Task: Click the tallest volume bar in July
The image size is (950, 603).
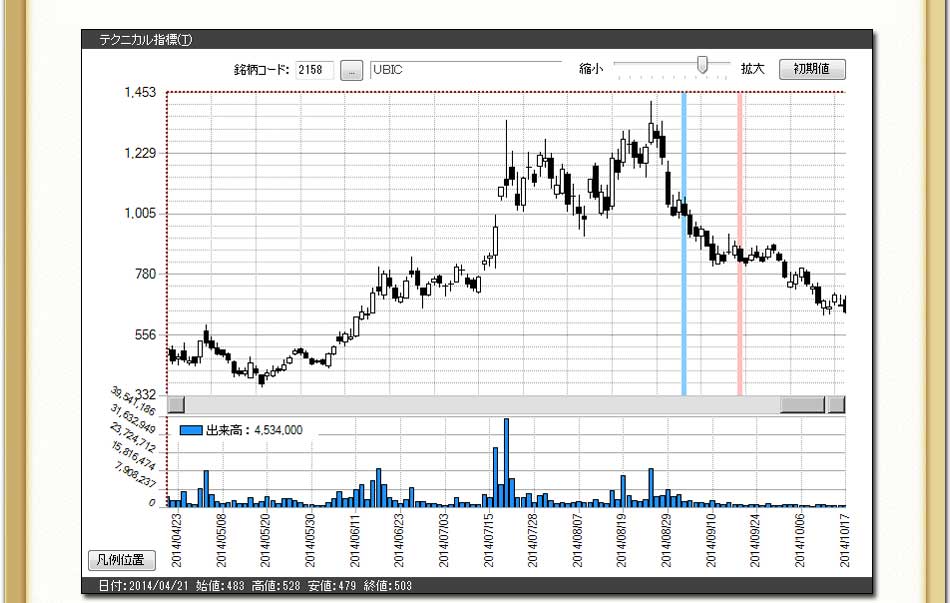Action: (507, 462)
